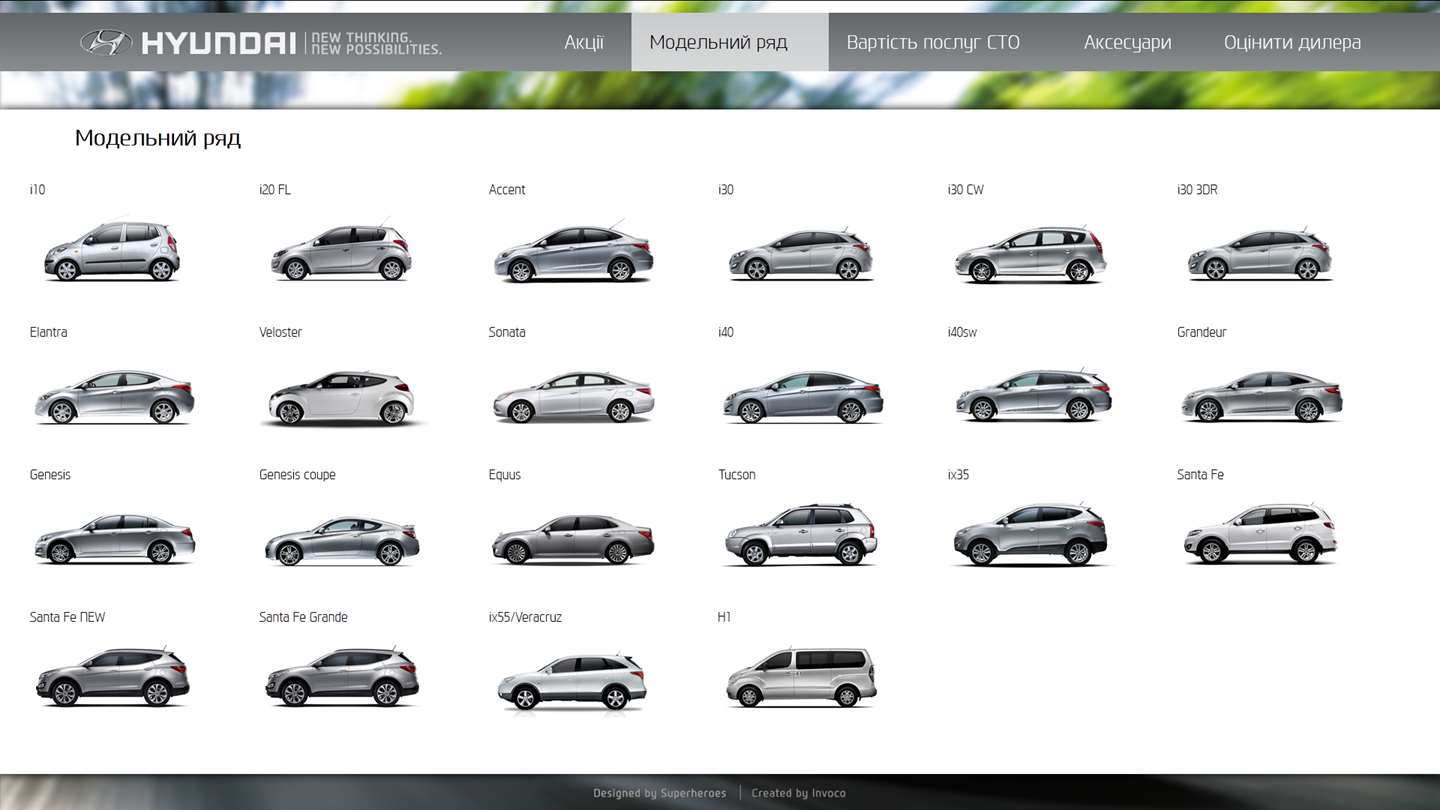Click the i10 model name label
1440x810 pixels.
37,190
